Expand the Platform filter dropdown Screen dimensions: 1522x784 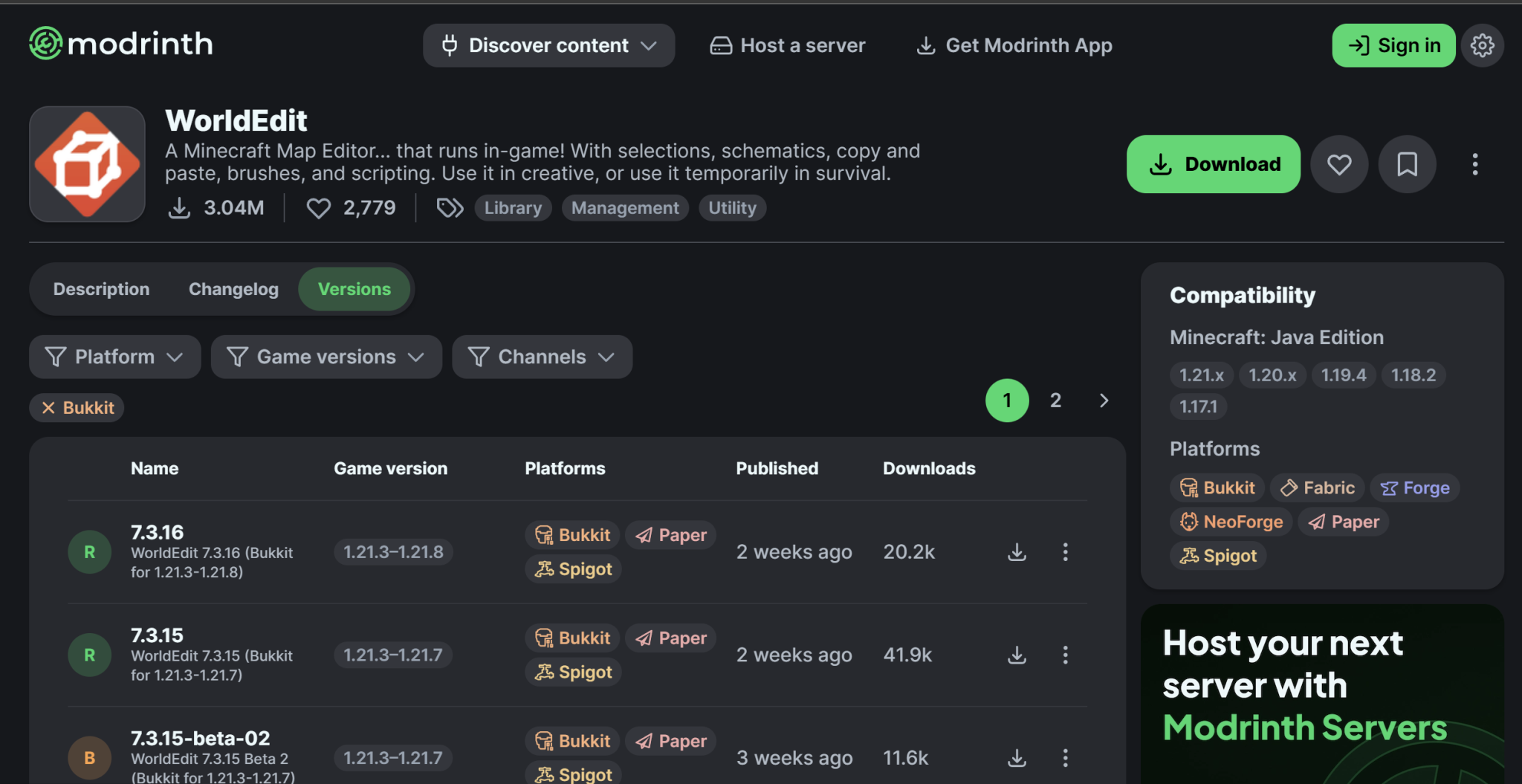click(114, 357)
